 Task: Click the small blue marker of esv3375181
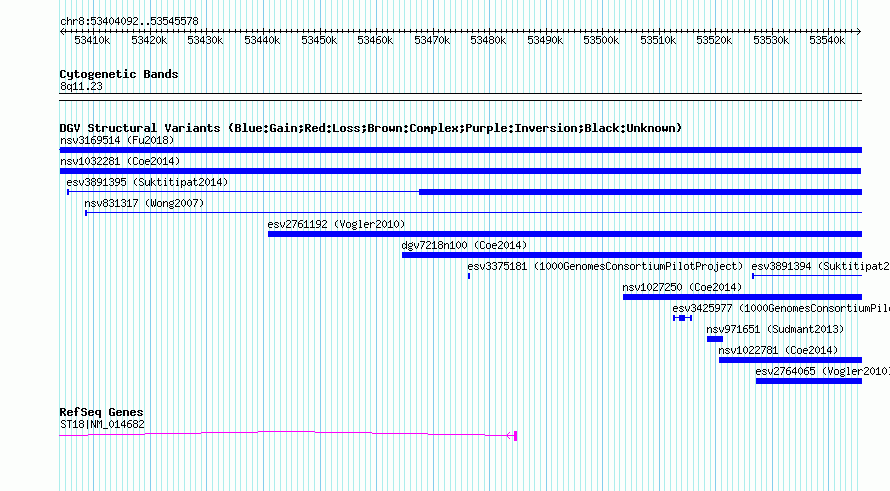(469, 276)
